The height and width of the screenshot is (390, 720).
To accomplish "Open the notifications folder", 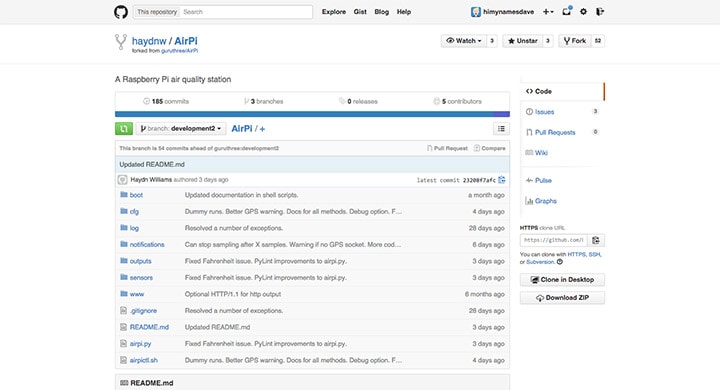I will click(147, 244).
